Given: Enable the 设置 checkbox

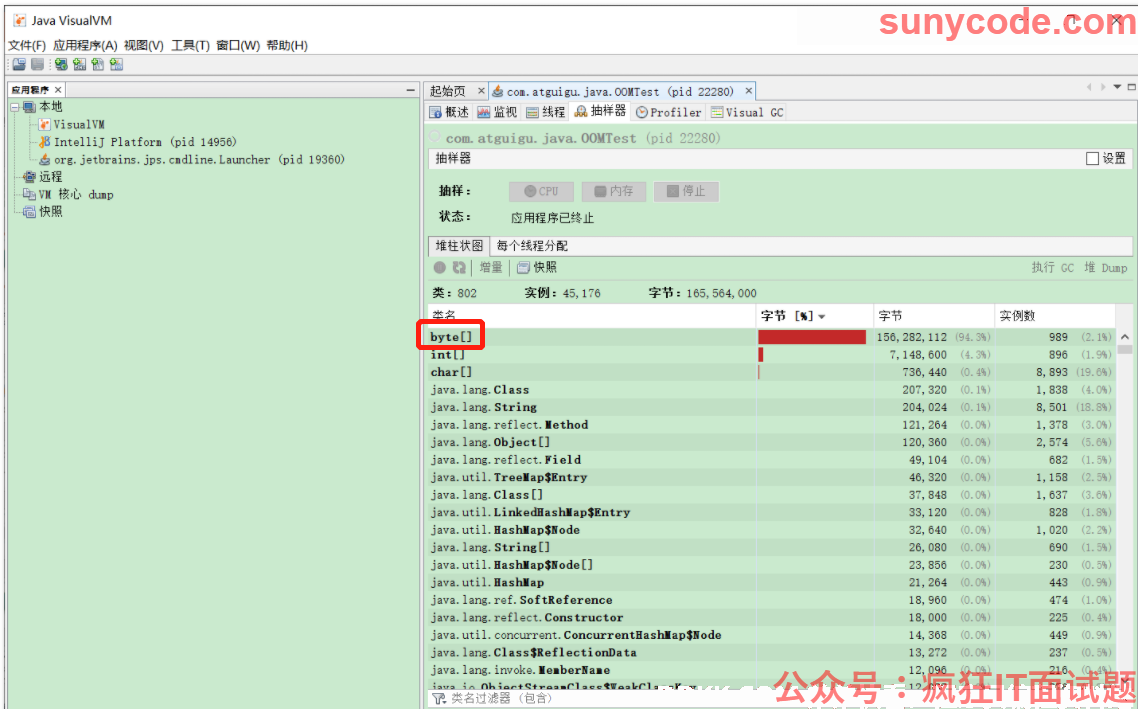Looking at the screenshot, I should [1092, 158].
